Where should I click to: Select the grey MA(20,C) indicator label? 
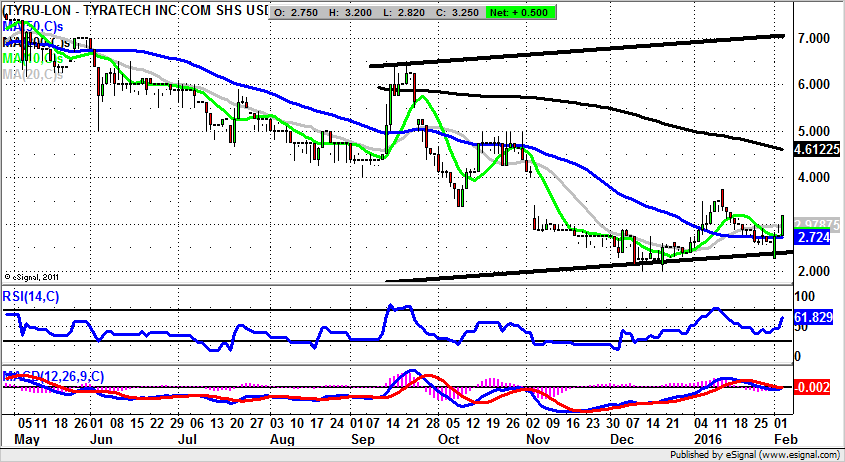(x=30, y=74)
